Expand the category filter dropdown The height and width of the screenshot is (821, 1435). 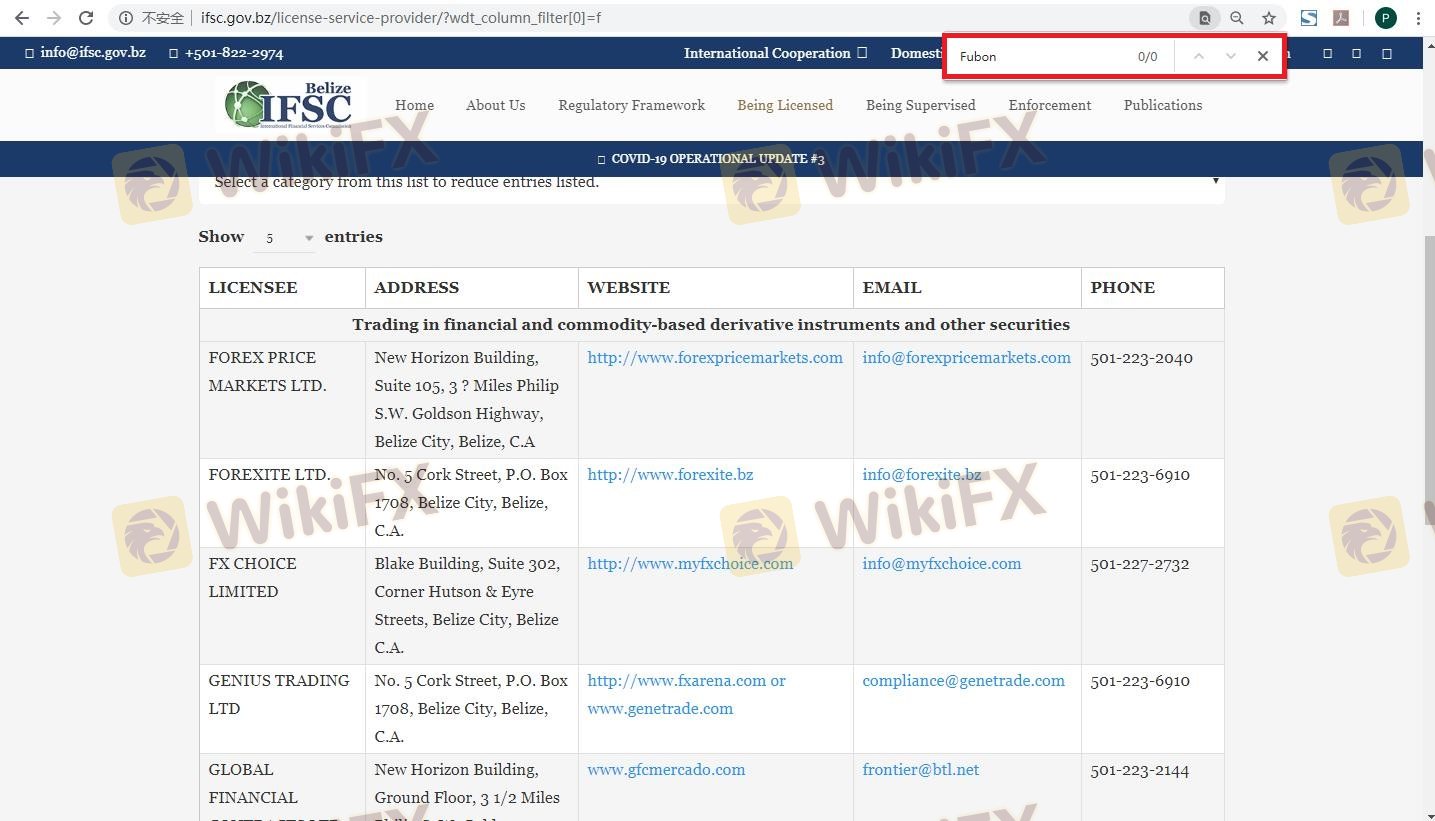click(x=711, y=182)
